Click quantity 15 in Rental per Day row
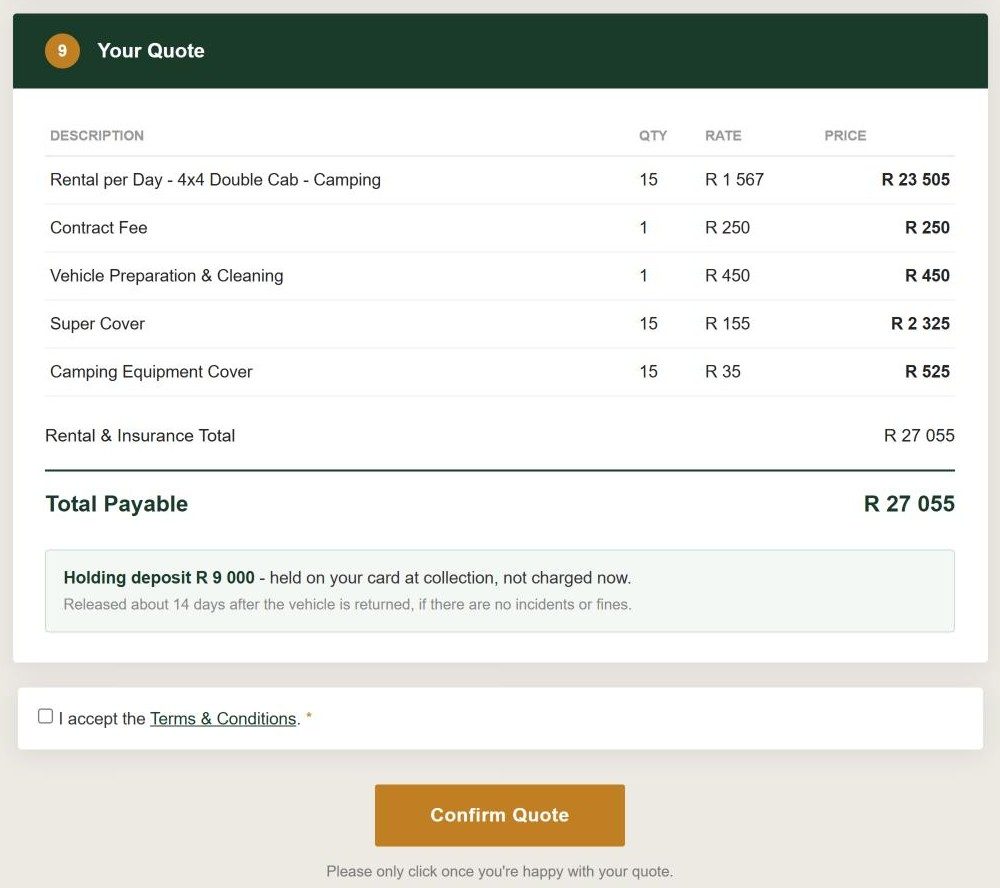The image size is (1000, 888). point(648,180)
